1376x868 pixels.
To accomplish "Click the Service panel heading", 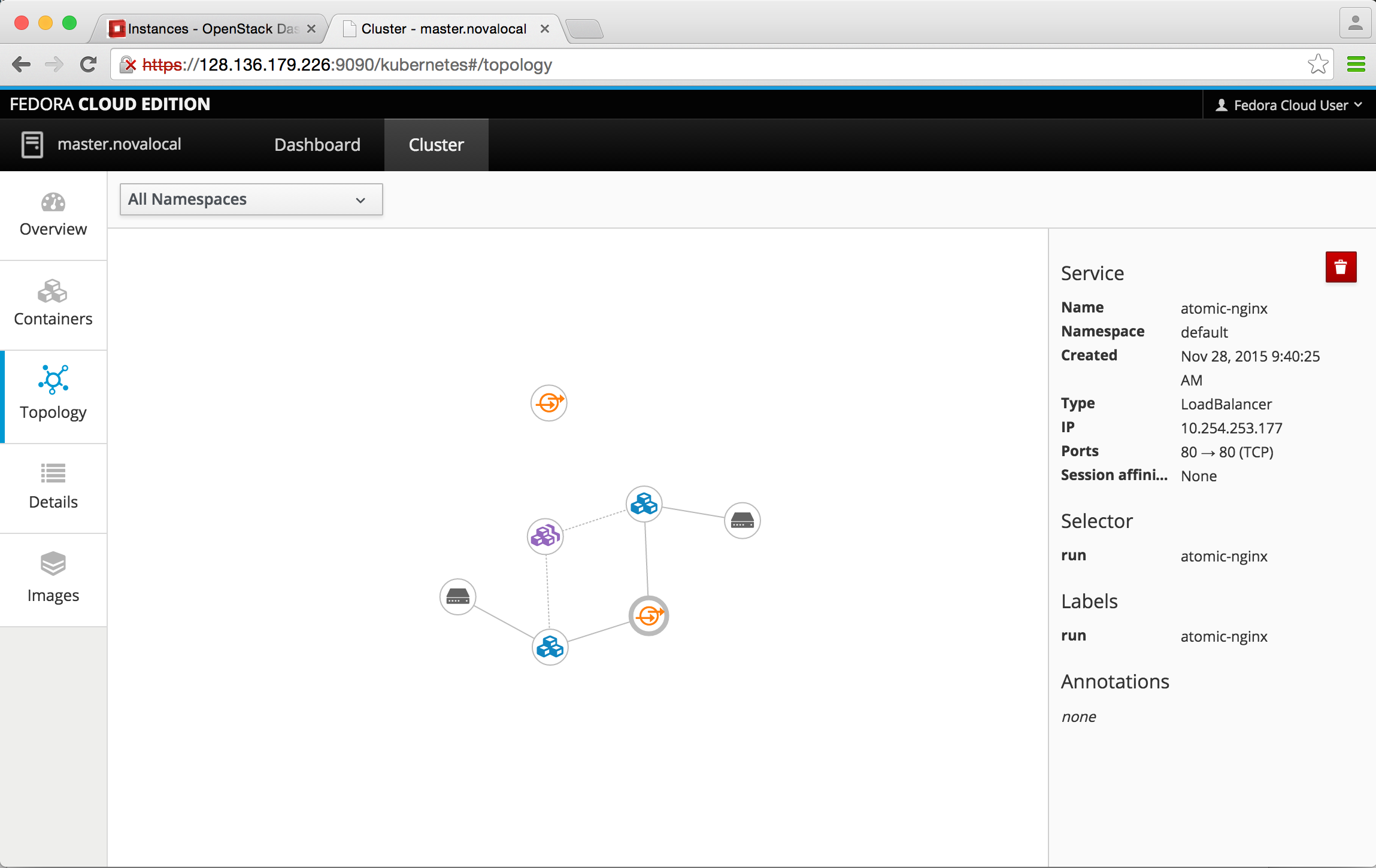I will [x=1092, y=273].
